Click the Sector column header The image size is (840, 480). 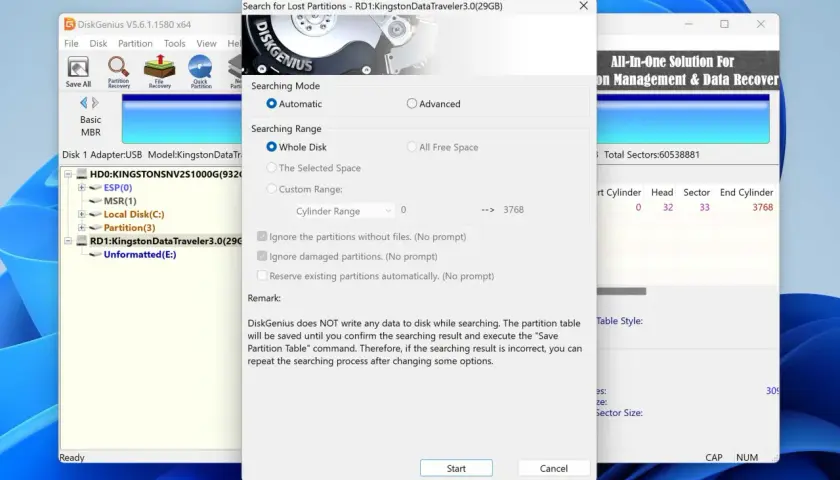point(696,192)
